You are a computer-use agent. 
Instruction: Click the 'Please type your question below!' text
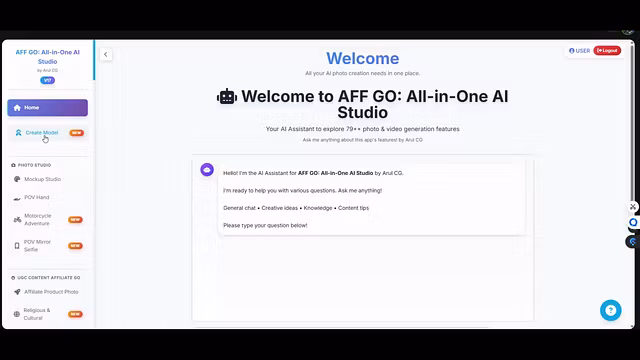coord(265,225)
